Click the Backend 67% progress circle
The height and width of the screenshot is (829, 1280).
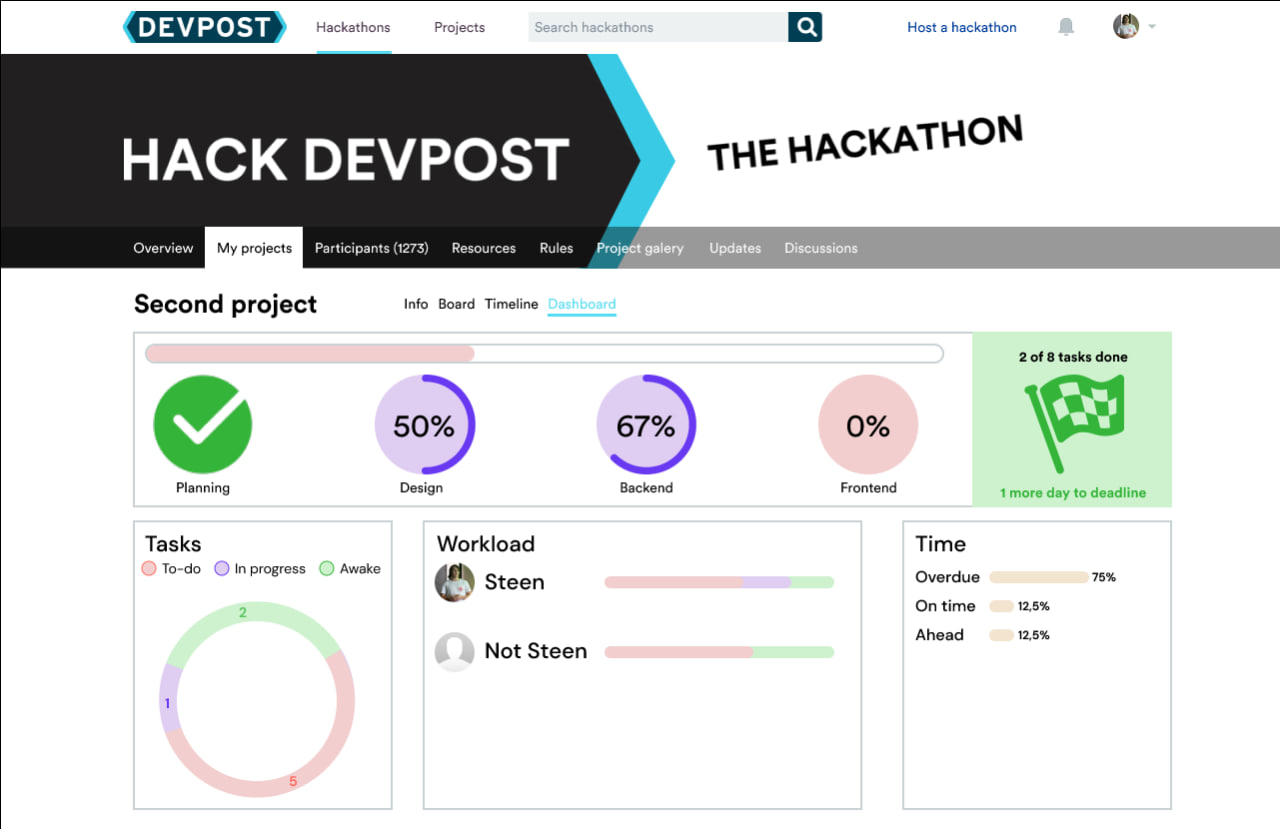[x=646, y=425]
